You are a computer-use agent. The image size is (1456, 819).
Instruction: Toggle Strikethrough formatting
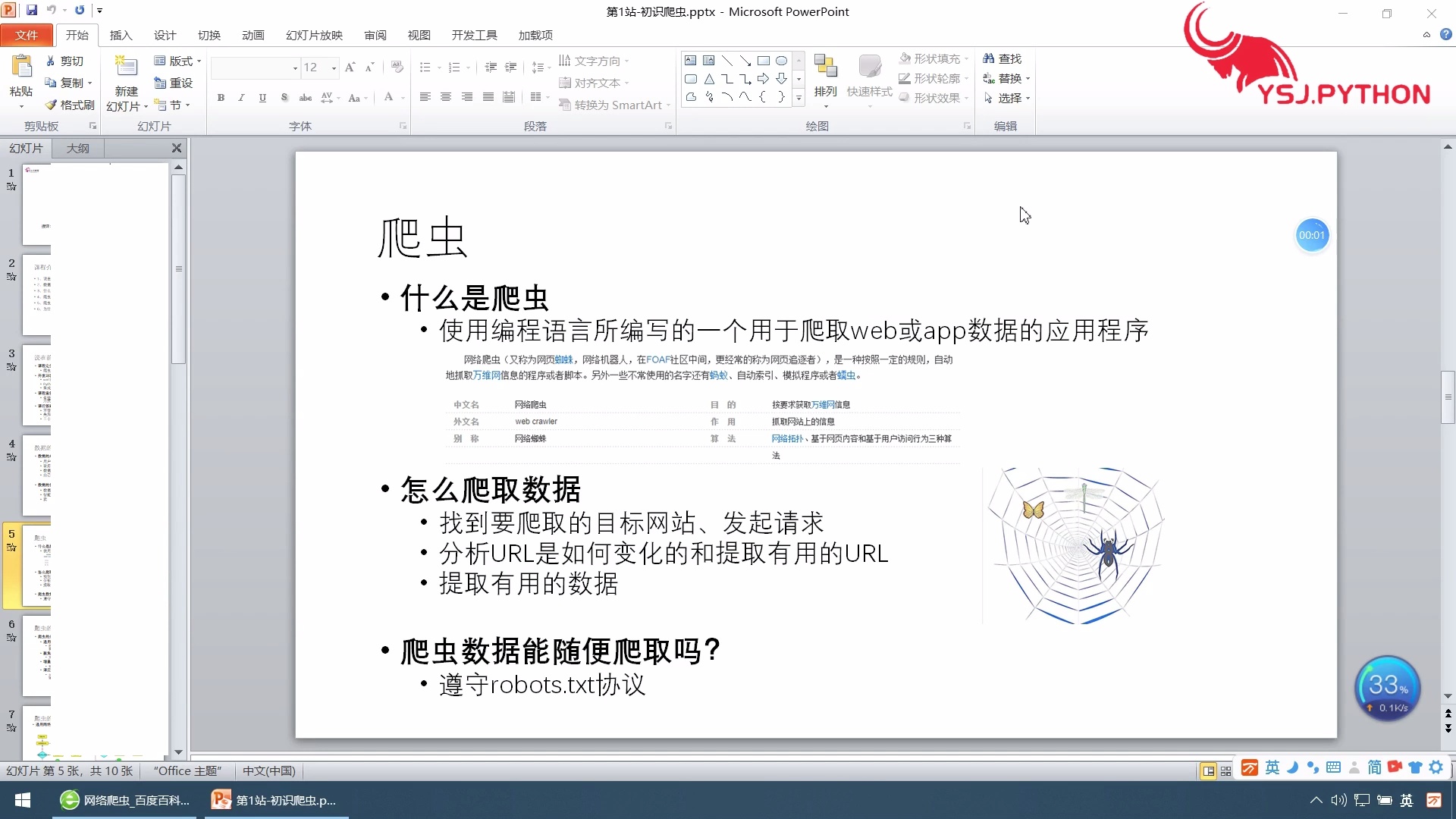point(305,97)
